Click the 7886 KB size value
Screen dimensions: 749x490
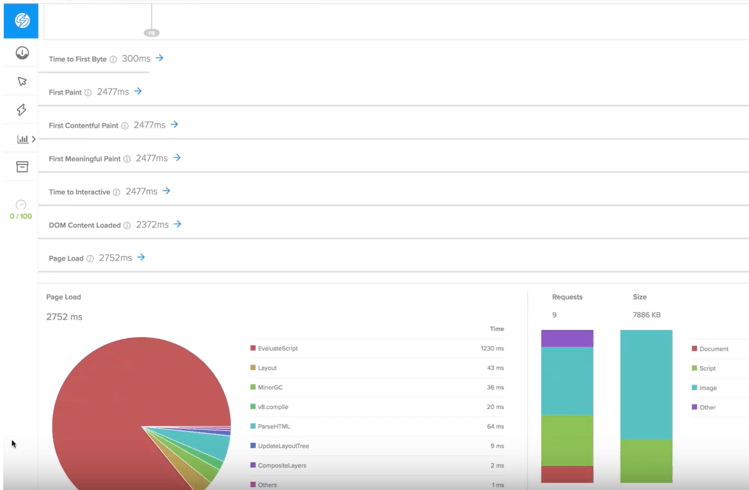coord(646,315)
